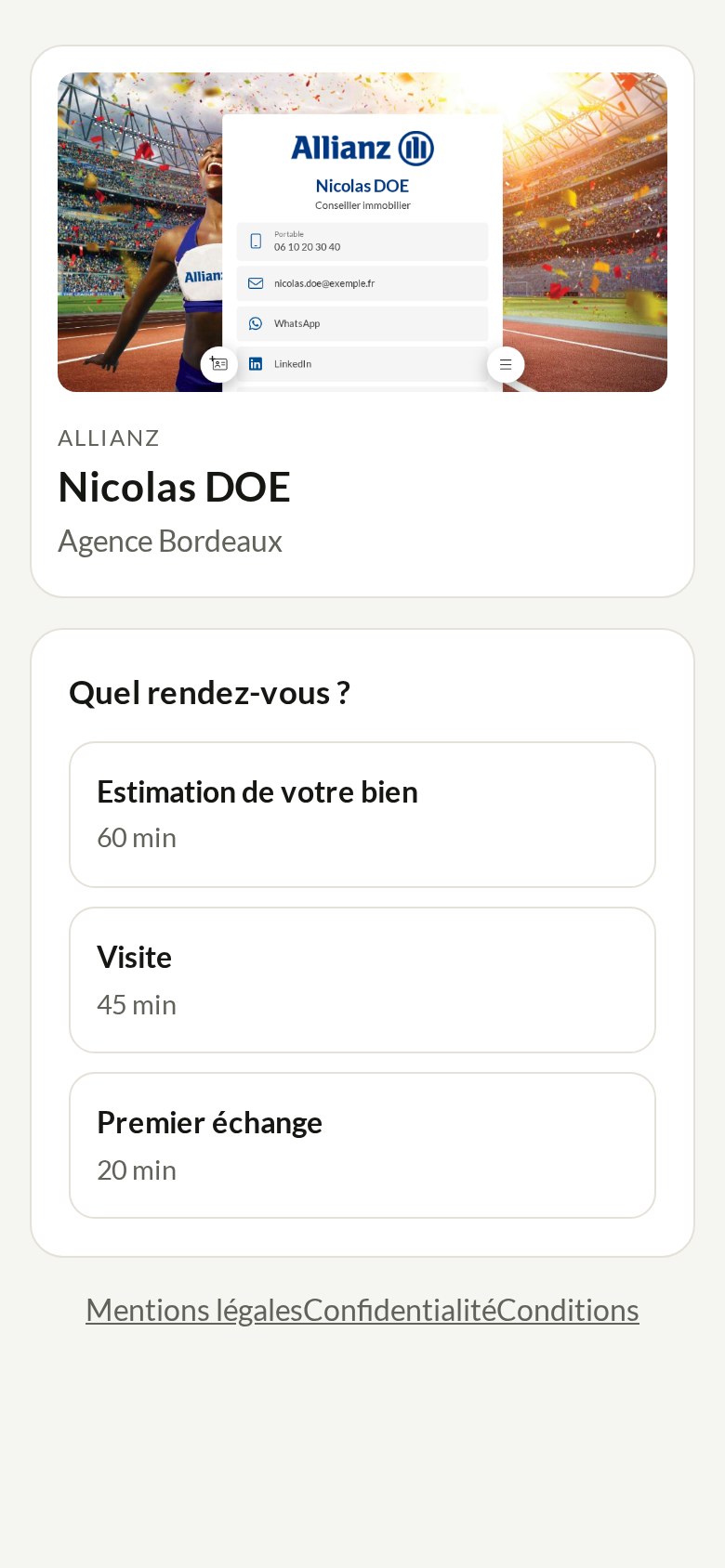Viewport: 725px width, 1568px height.
Task: Click the Allianz logo in the card
Action: click(362, 148)
